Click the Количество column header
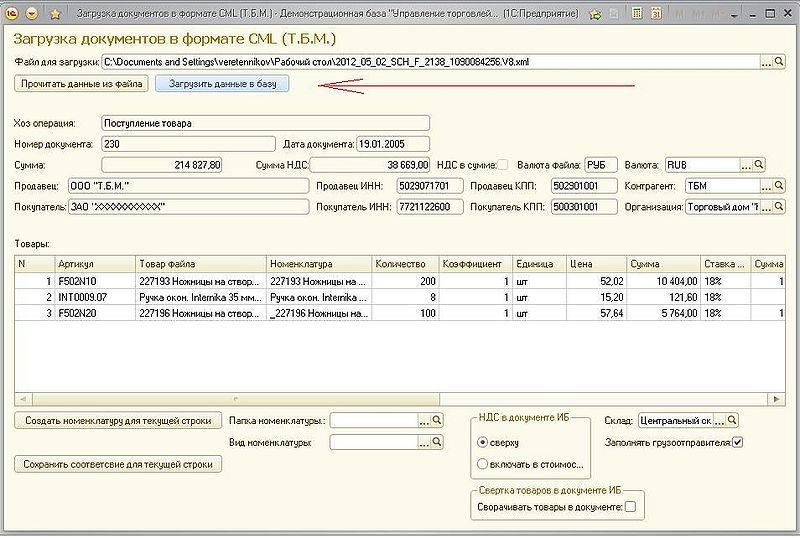Image resolution: width=800 pixels, height=538 pixels. pos(403,264)
